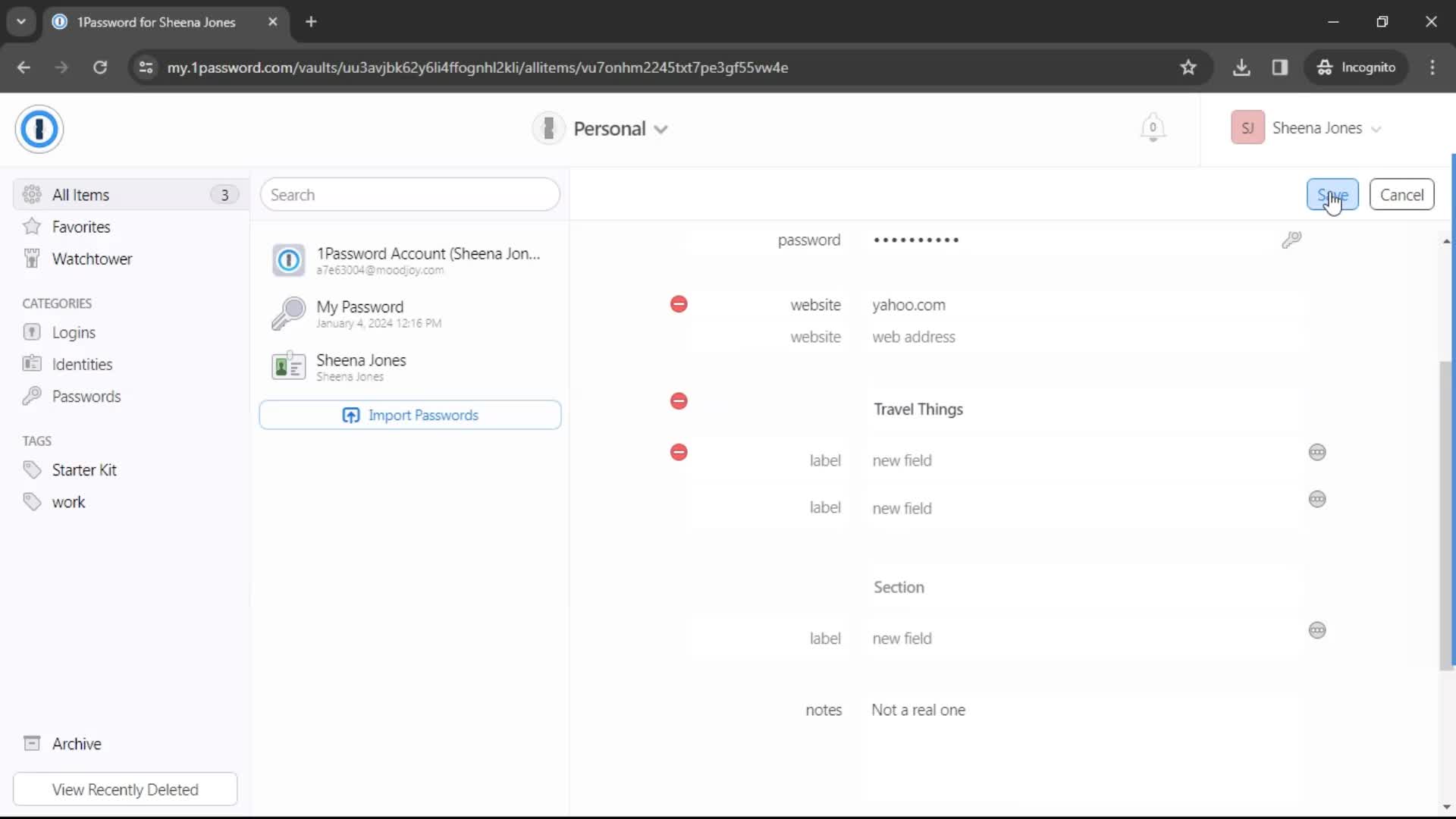Screen dimensions: 1456x819
Task: Click the remove Travel Things section button
Action: click(x=679, y=401)
